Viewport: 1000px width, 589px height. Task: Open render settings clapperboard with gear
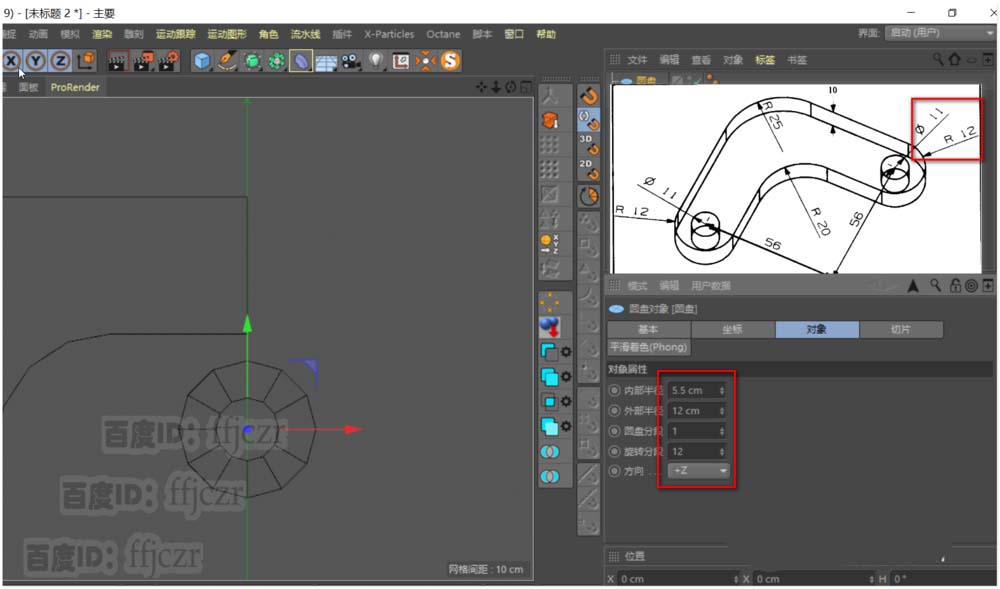(168, 61)
